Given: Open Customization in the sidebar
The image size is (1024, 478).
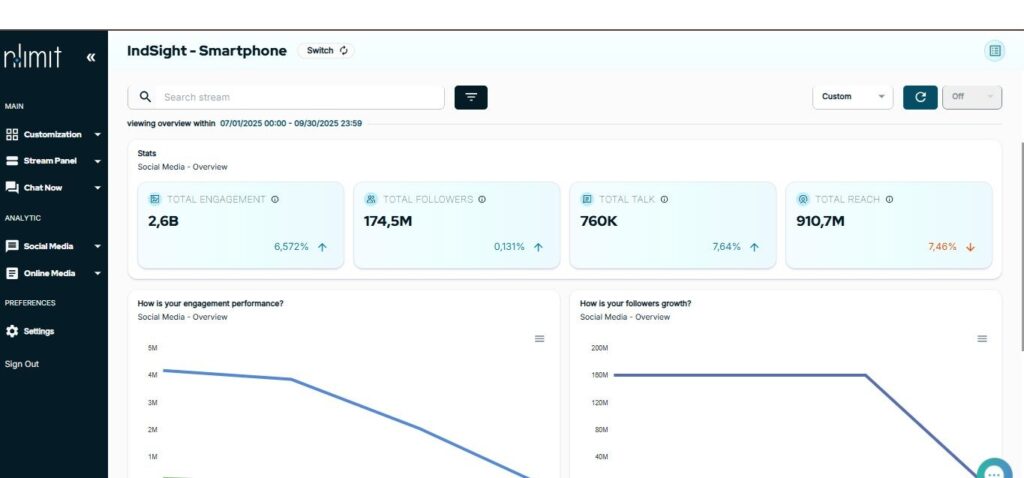Looking at the screenshot, I should (53, 135).
